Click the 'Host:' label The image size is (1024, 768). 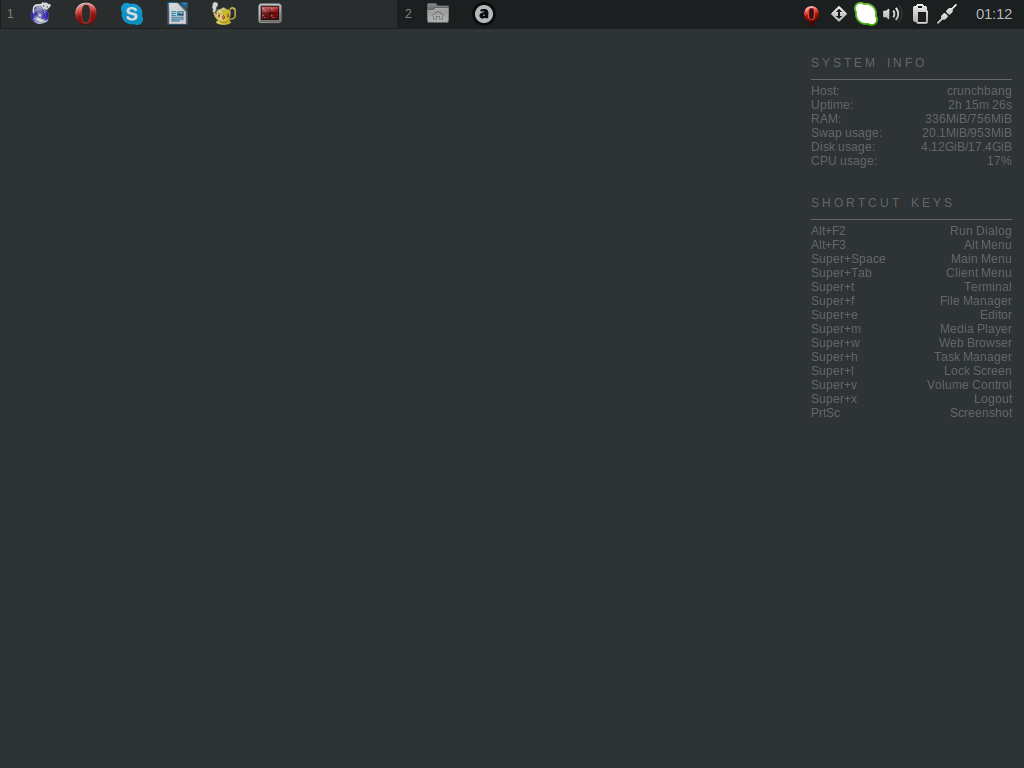pos(825,91)
